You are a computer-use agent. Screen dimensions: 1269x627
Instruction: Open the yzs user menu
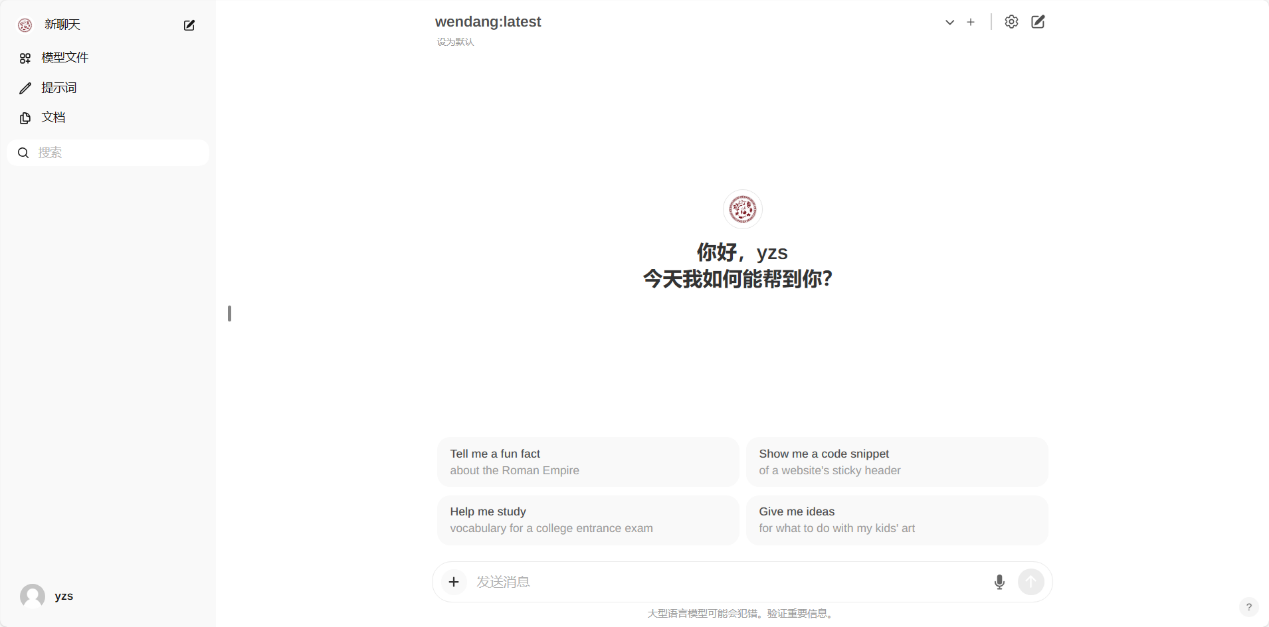pyautogui.click(x=108, y=596)
